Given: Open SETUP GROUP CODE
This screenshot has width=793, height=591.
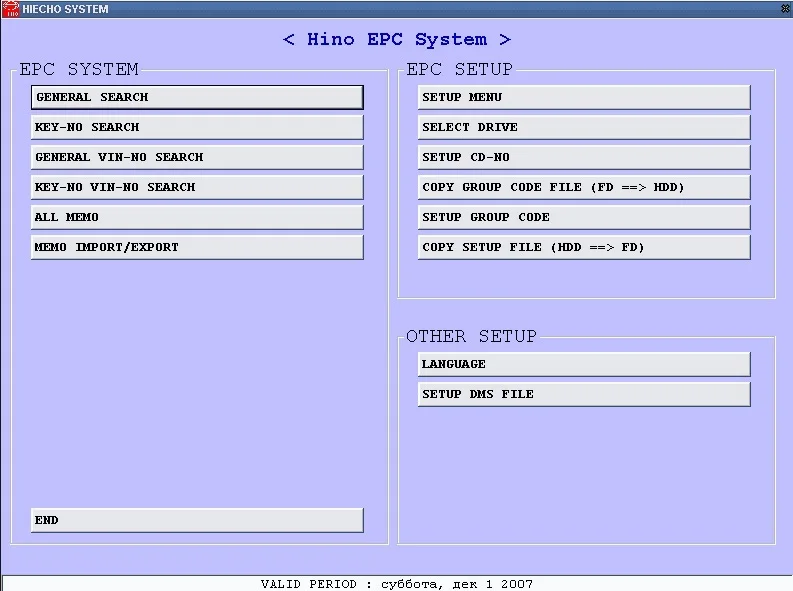Looking at the screenshot, I should pos(584,217).
